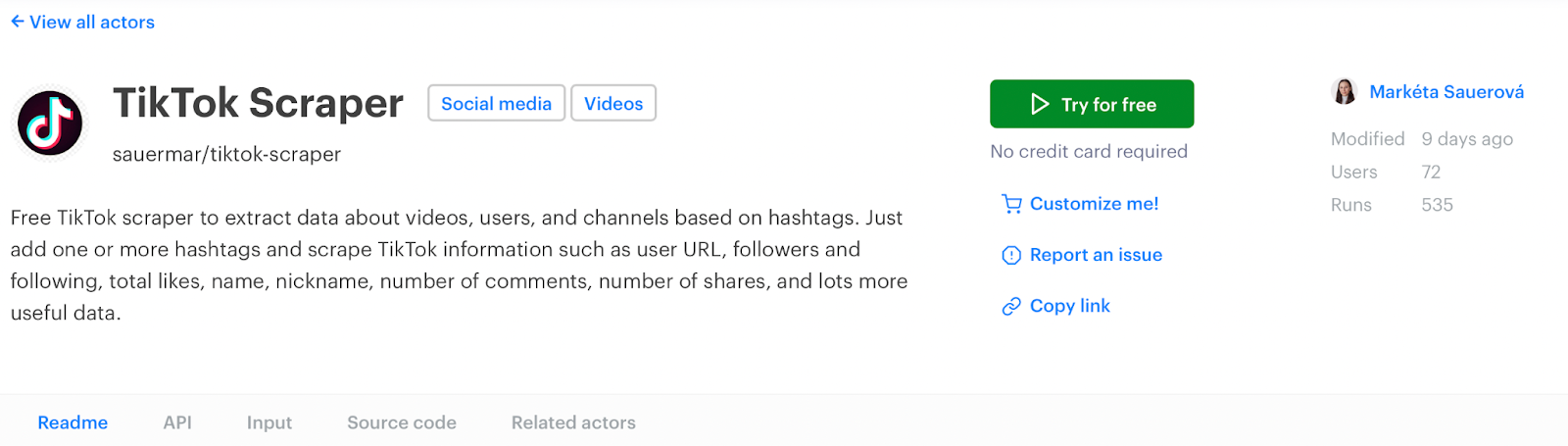Switch to the API tab
The height and width of the screenshot is (446, 1568).
[177, 422]
